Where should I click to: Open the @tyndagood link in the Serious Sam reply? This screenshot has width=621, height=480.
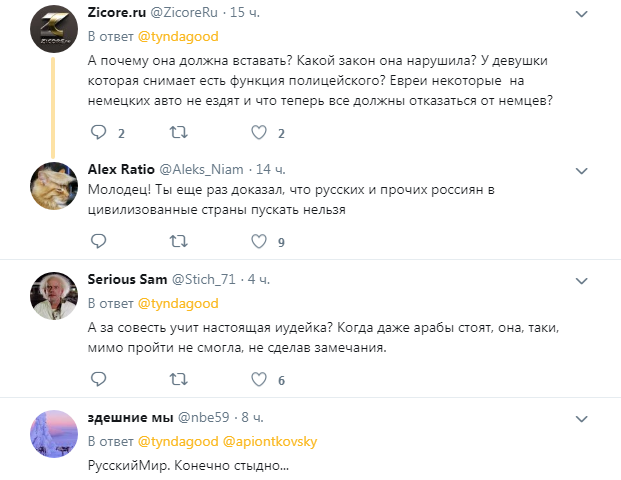tap(178, 303)
